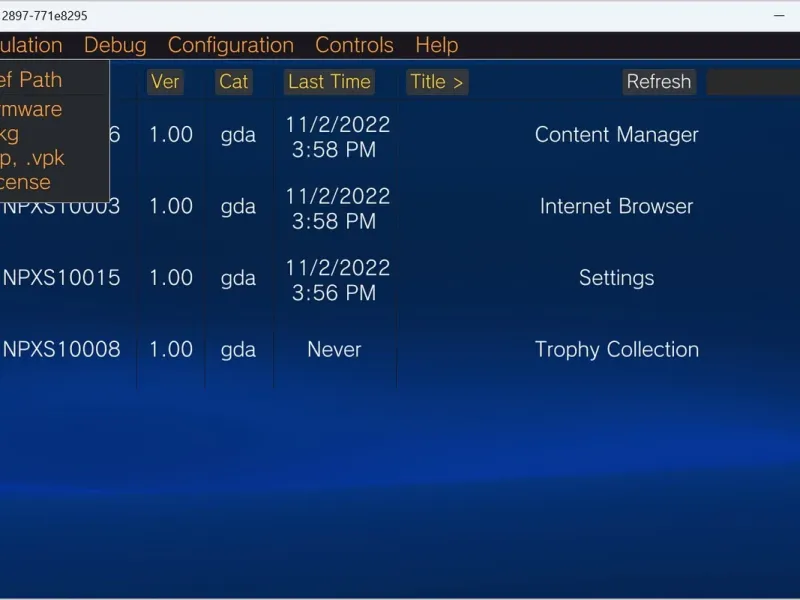
Task: Click gda category in Internet Browser row
Action: [x=238, y=208]
